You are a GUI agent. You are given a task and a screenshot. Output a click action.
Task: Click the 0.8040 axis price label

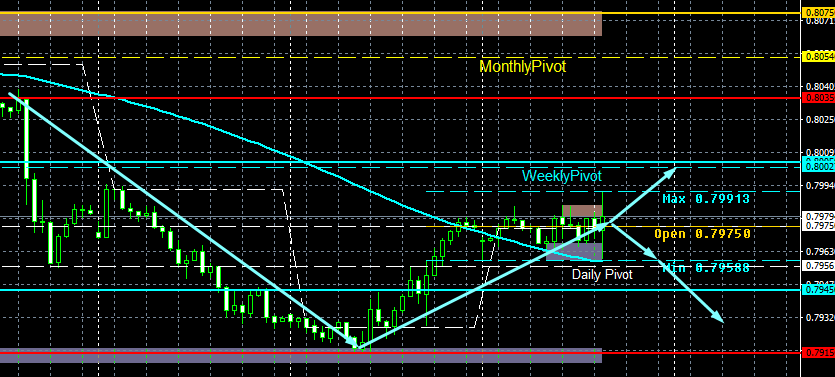pos(820,86)
